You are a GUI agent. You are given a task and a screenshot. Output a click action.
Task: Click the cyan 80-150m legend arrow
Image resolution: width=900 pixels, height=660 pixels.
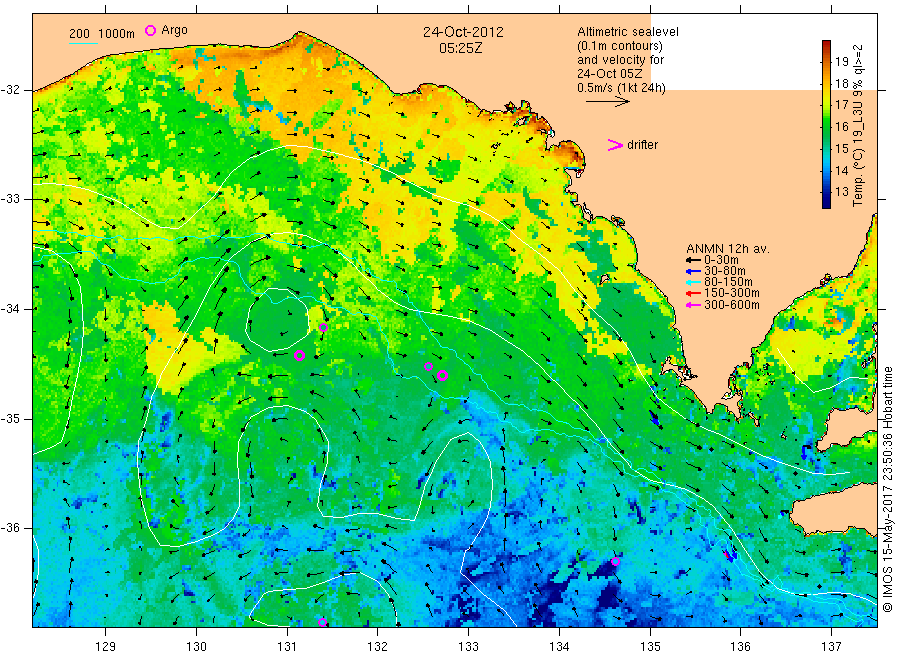(693, 282)
